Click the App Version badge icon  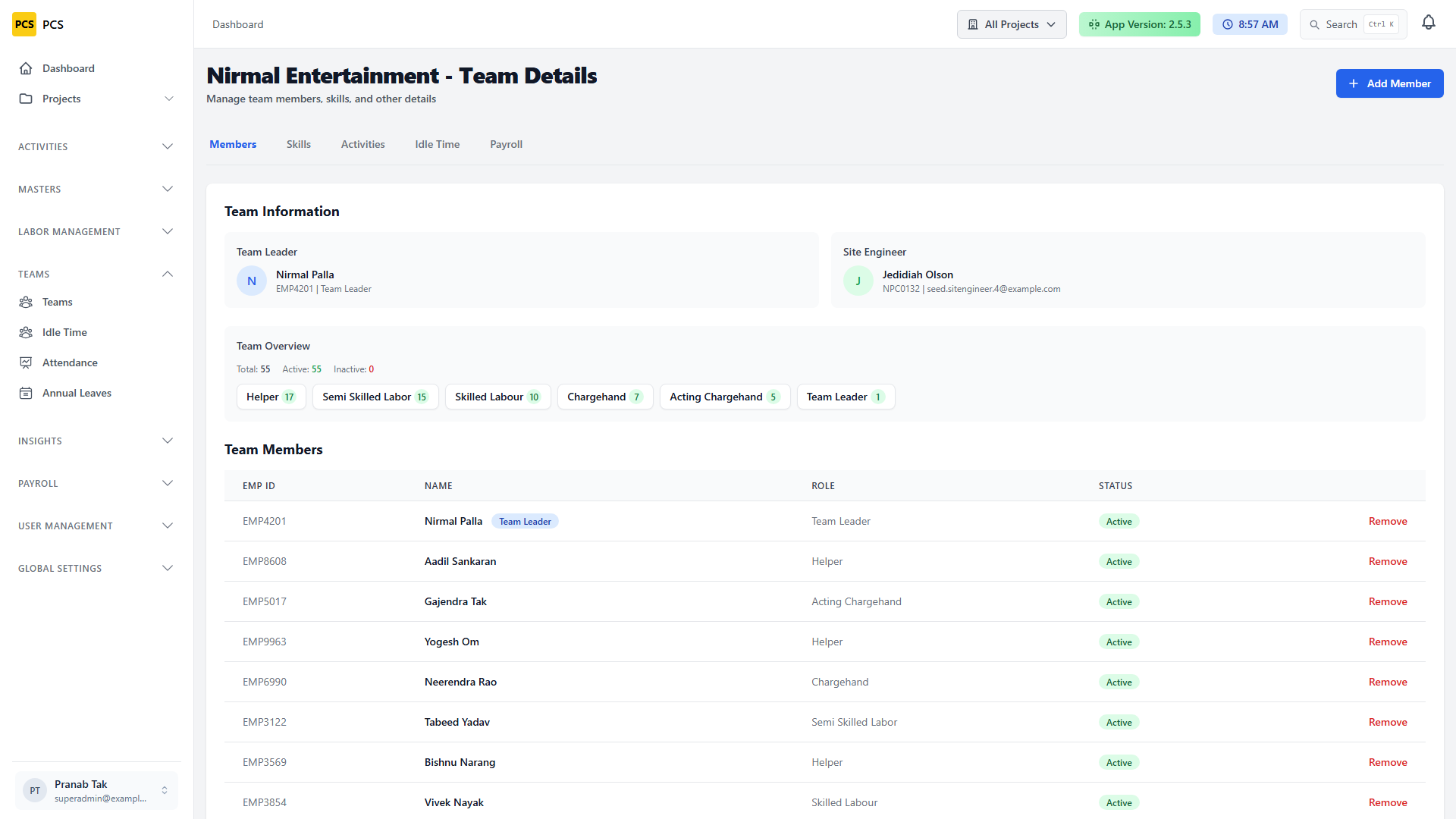(1094, 24)
